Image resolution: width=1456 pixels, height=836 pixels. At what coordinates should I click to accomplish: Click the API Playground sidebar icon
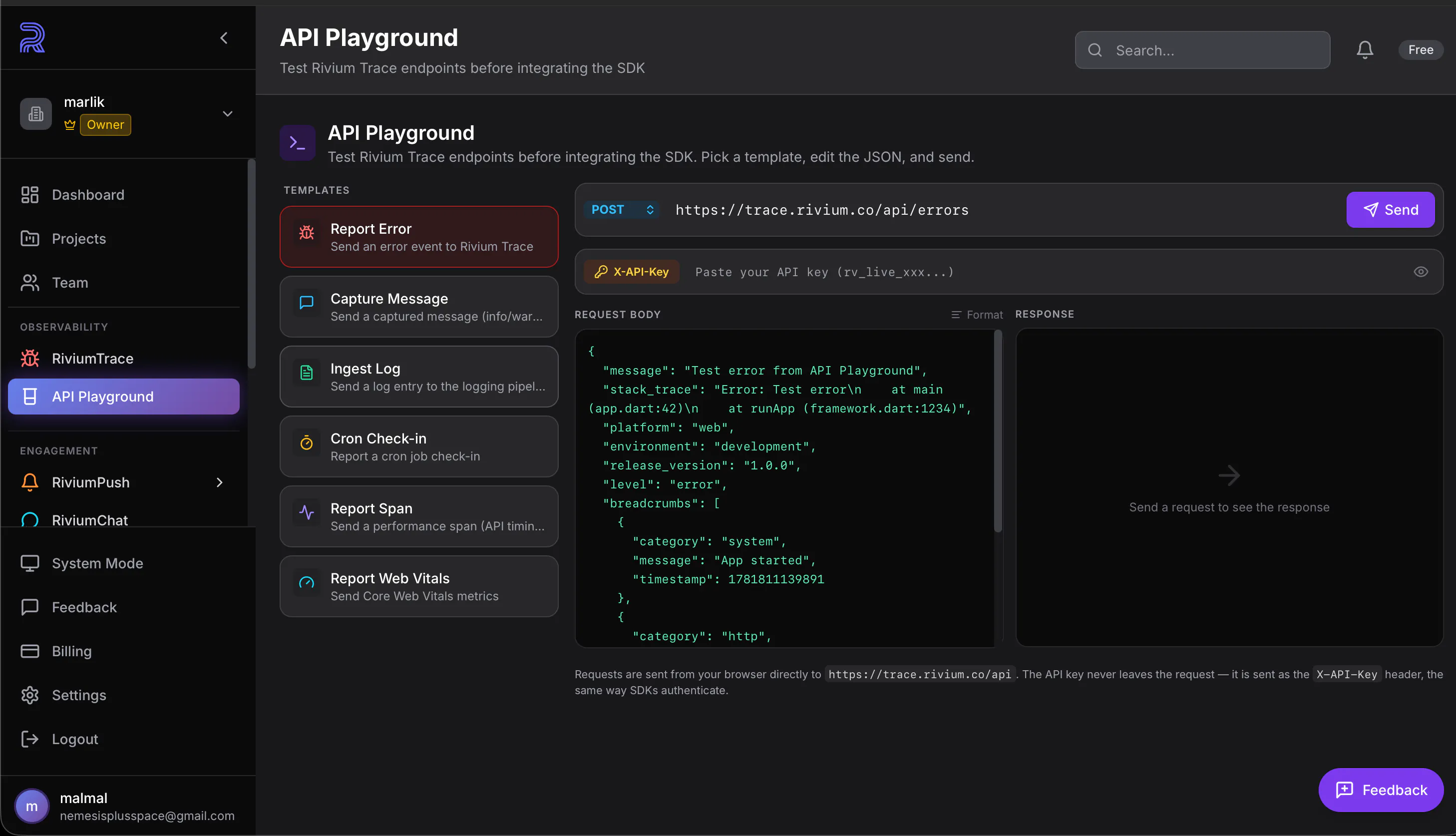(x=30, y=396)
